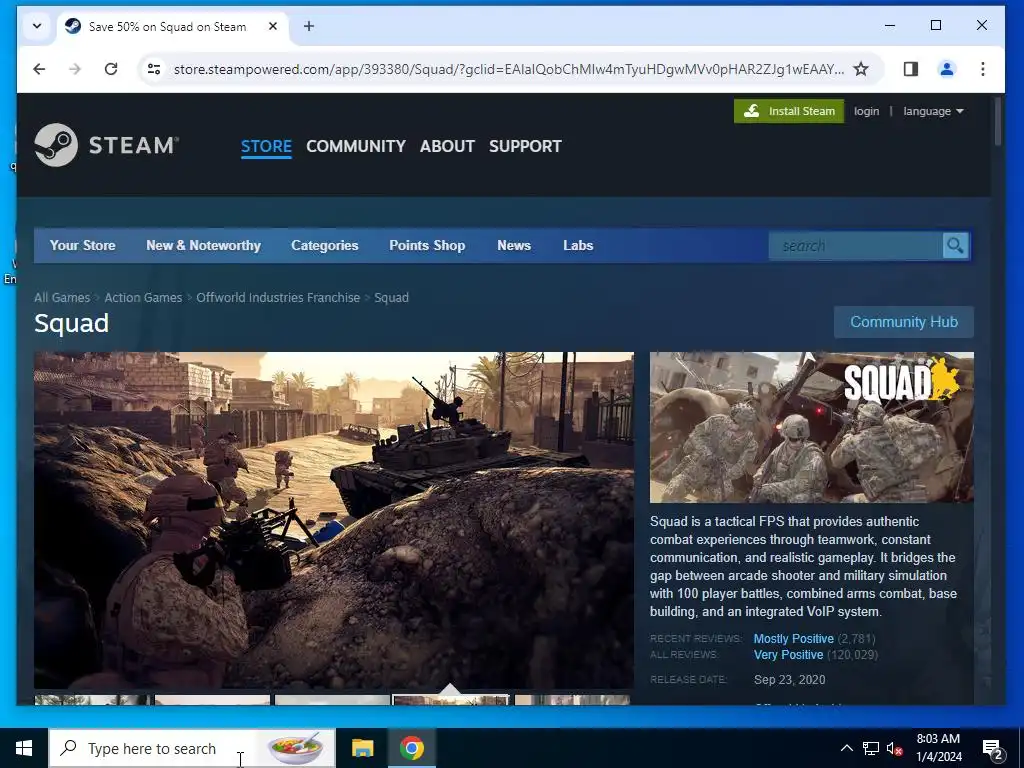Go to the ABOUT page
The width and height of the screenshot is (1024, 768).
coord(447,146)
